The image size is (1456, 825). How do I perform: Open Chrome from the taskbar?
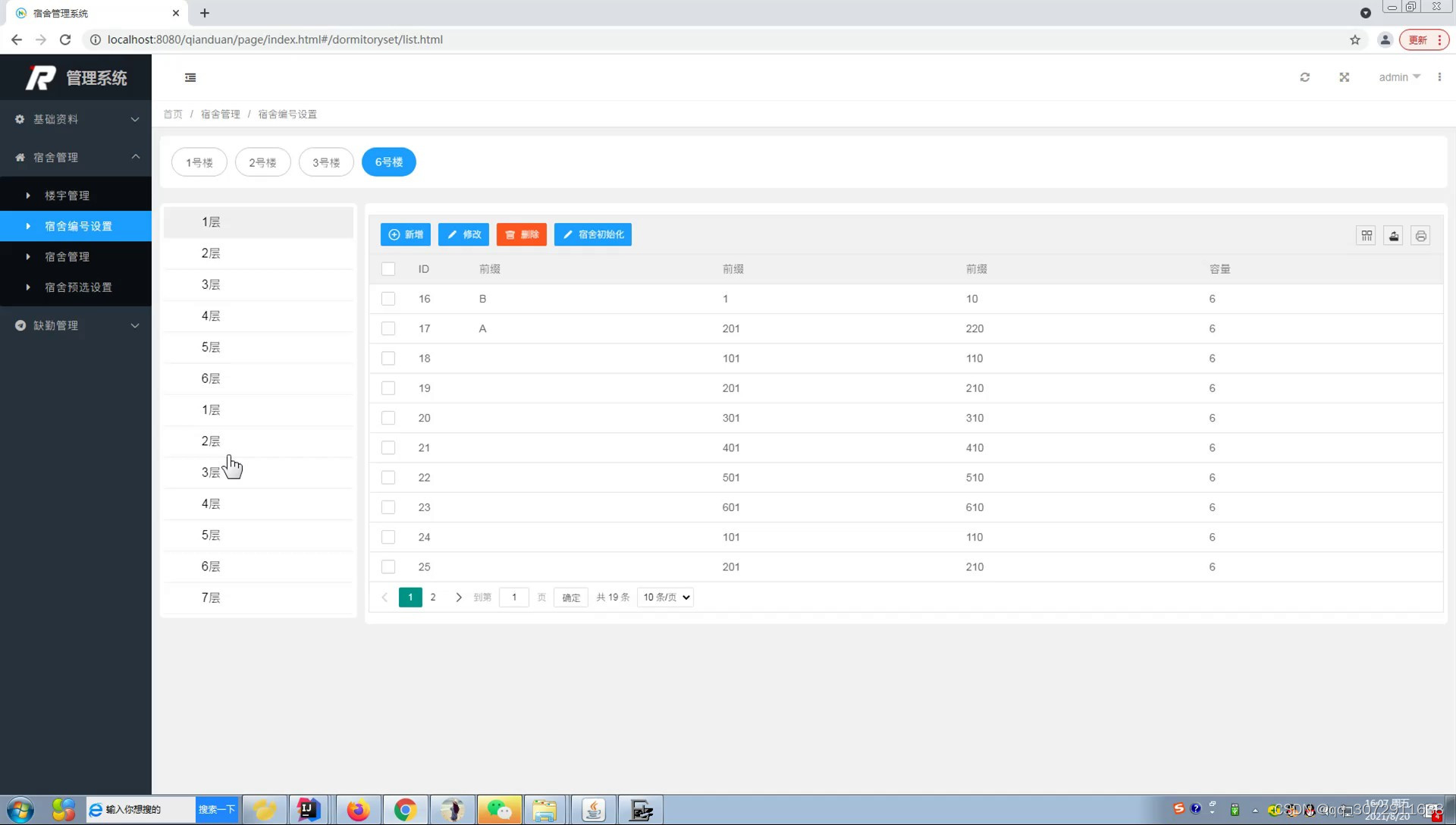405,810
